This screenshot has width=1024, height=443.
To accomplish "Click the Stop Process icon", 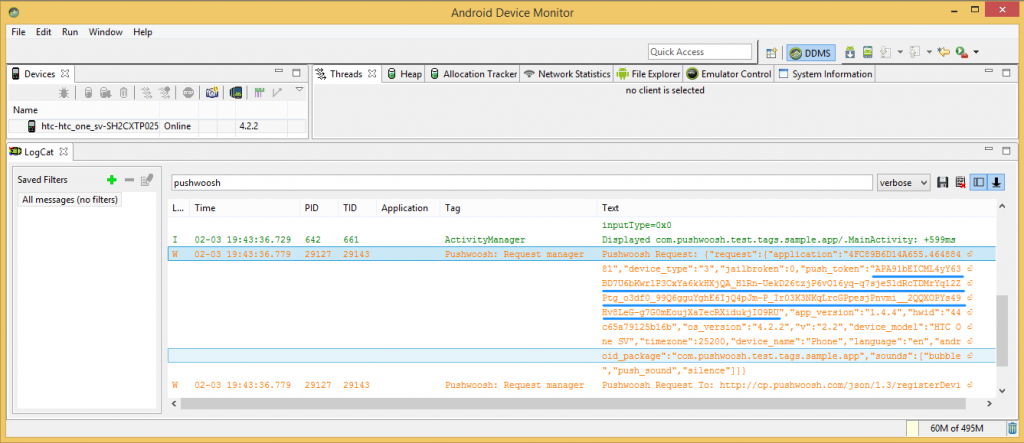I will click(x=188, y=93).
